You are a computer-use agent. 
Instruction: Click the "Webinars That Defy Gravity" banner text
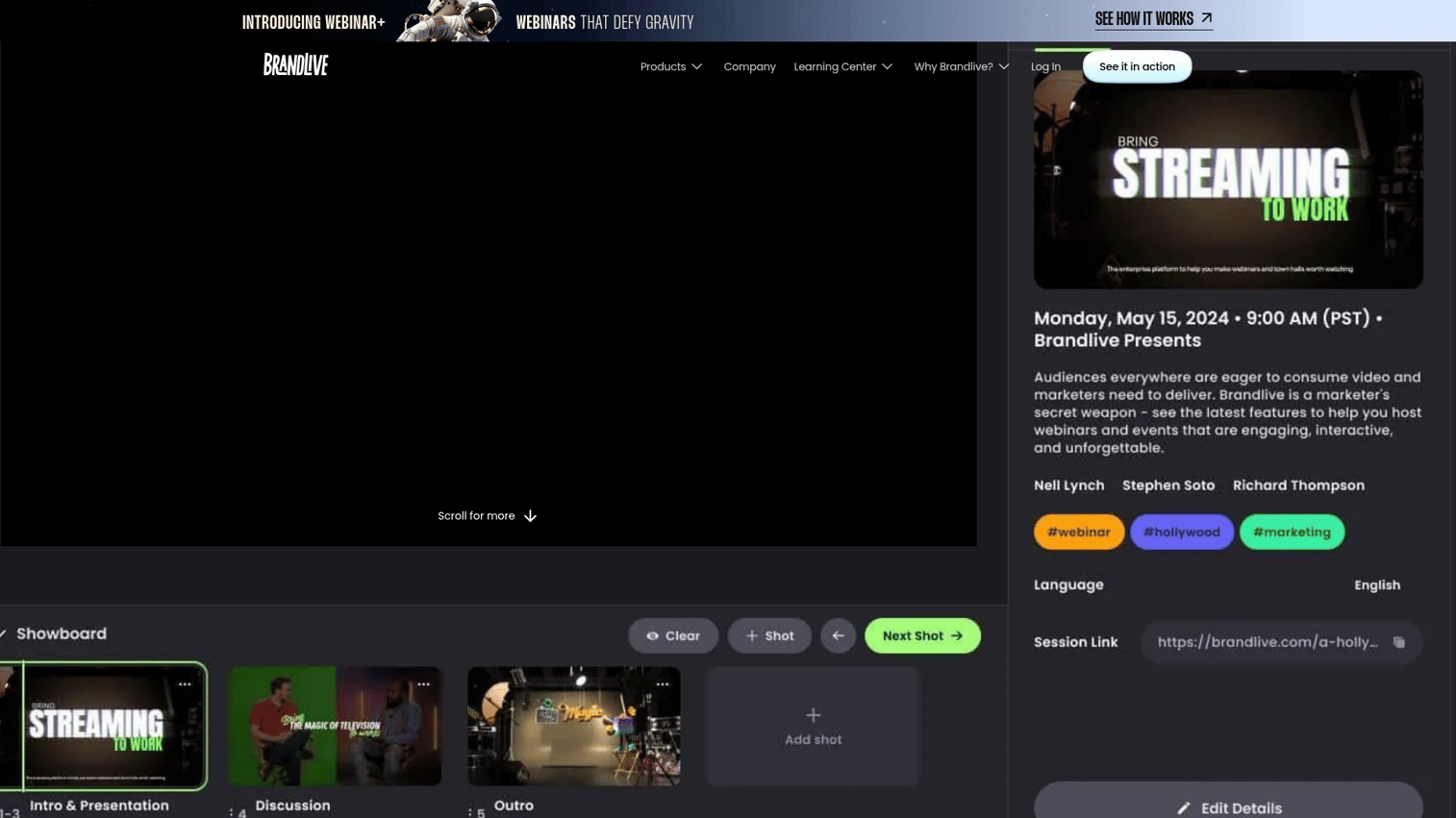point(605,22)
